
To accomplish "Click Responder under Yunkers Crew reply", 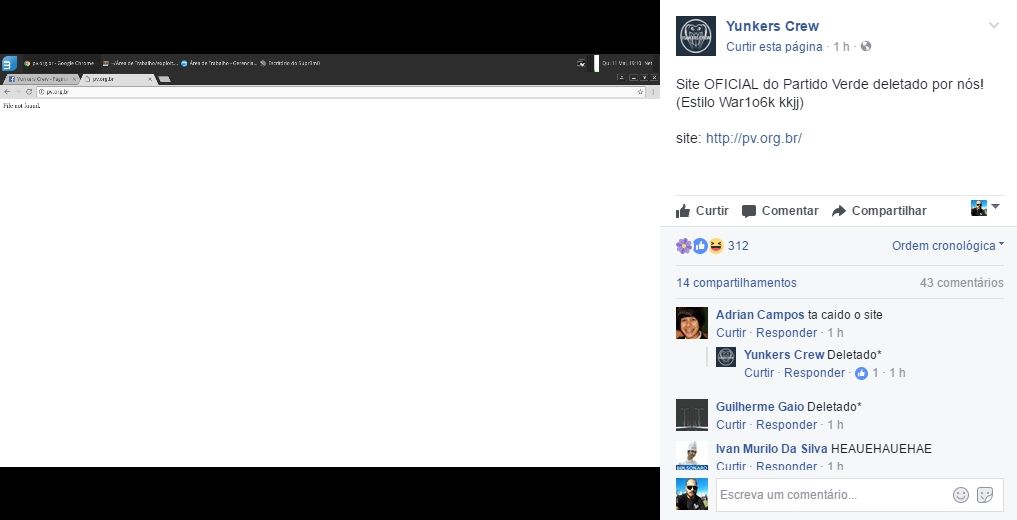I will click(815, 373).
